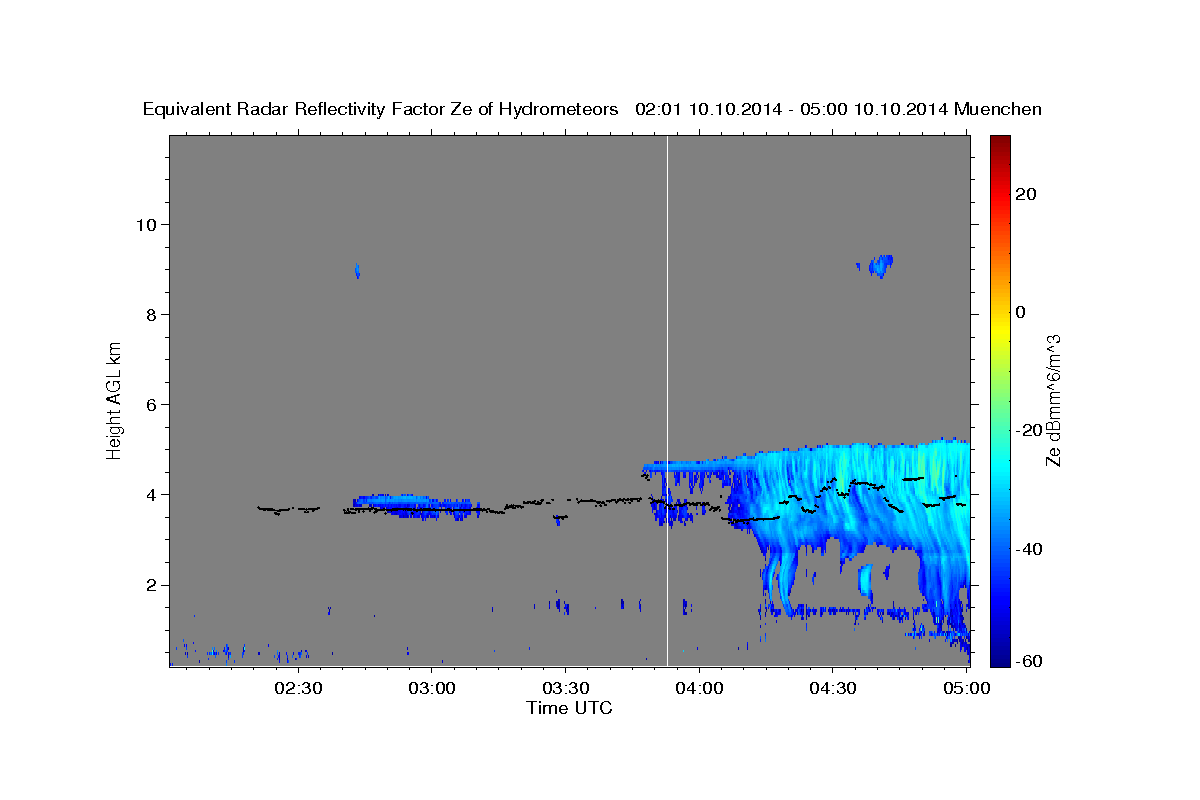Click the '03:00' time tick label
The width and height of the screenshot is (1200, 800).
click(433, 688)
